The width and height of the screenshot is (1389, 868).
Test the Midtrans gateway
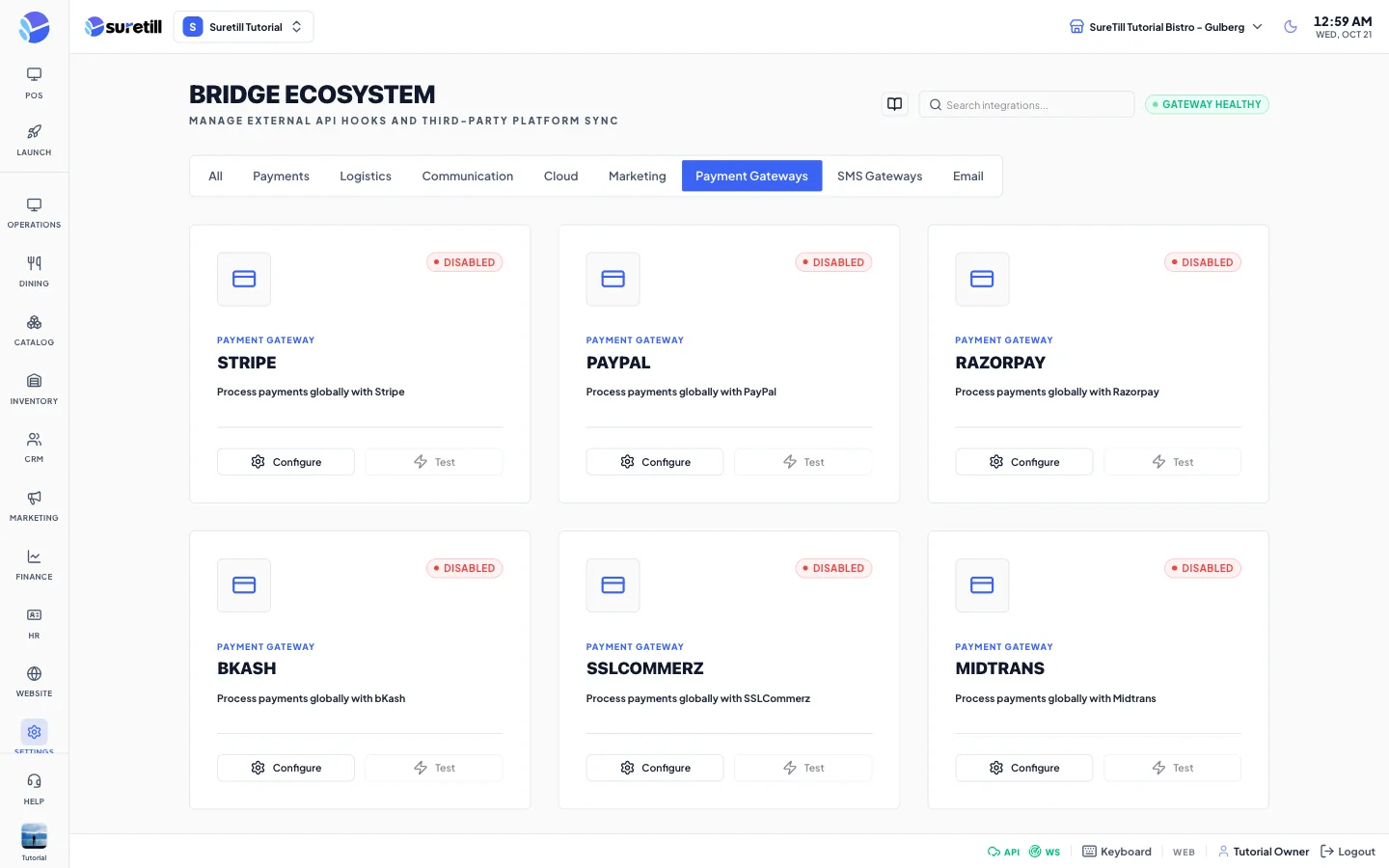tap(1172, 768)
